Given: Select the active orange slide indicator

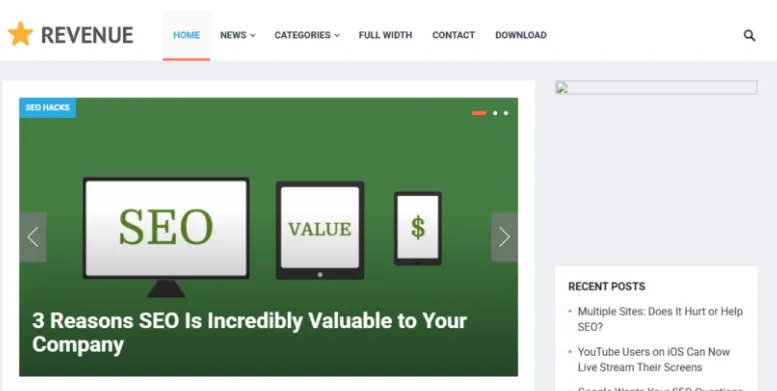Looking at the screenshot, I should pos(479,113).
